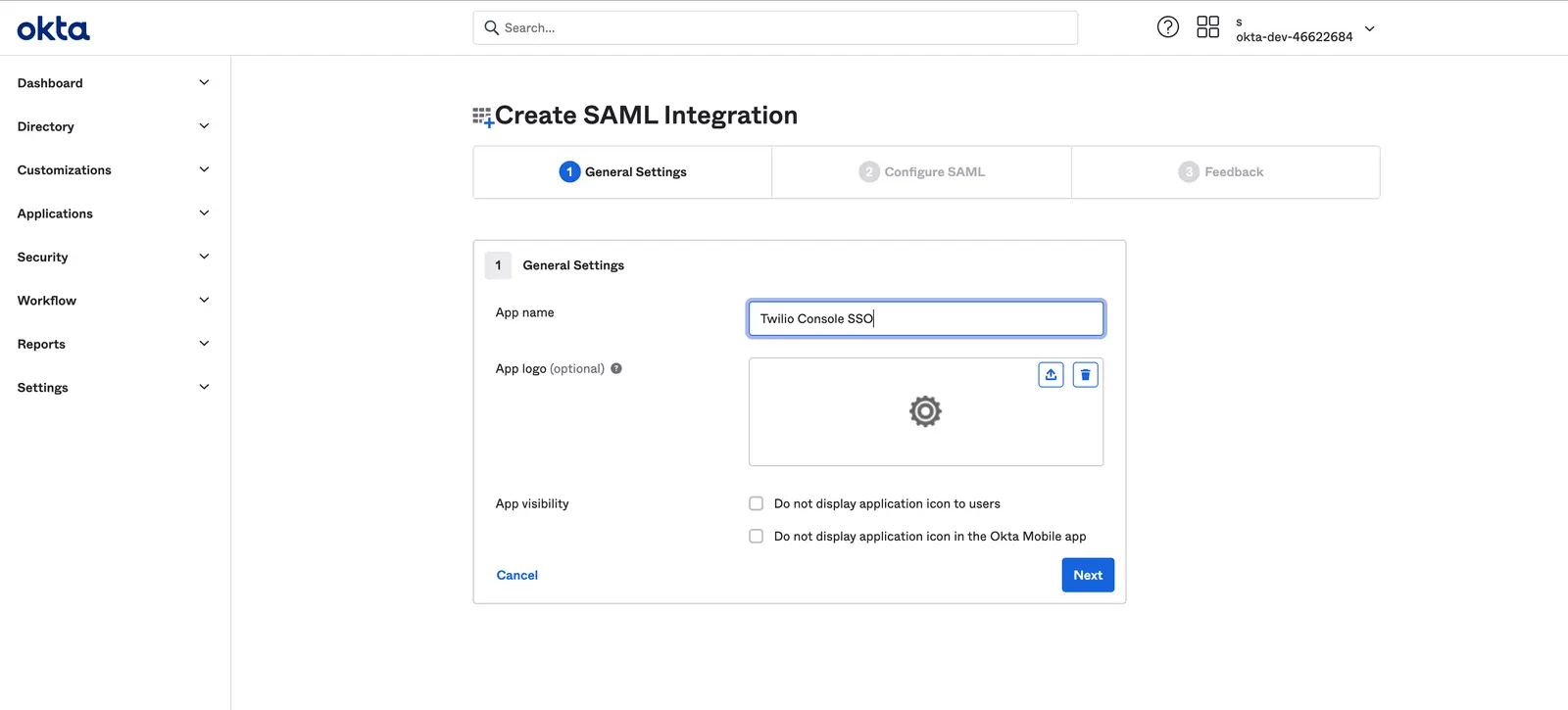Click the step number 1 badge in General Settings panel

[498, 265]
